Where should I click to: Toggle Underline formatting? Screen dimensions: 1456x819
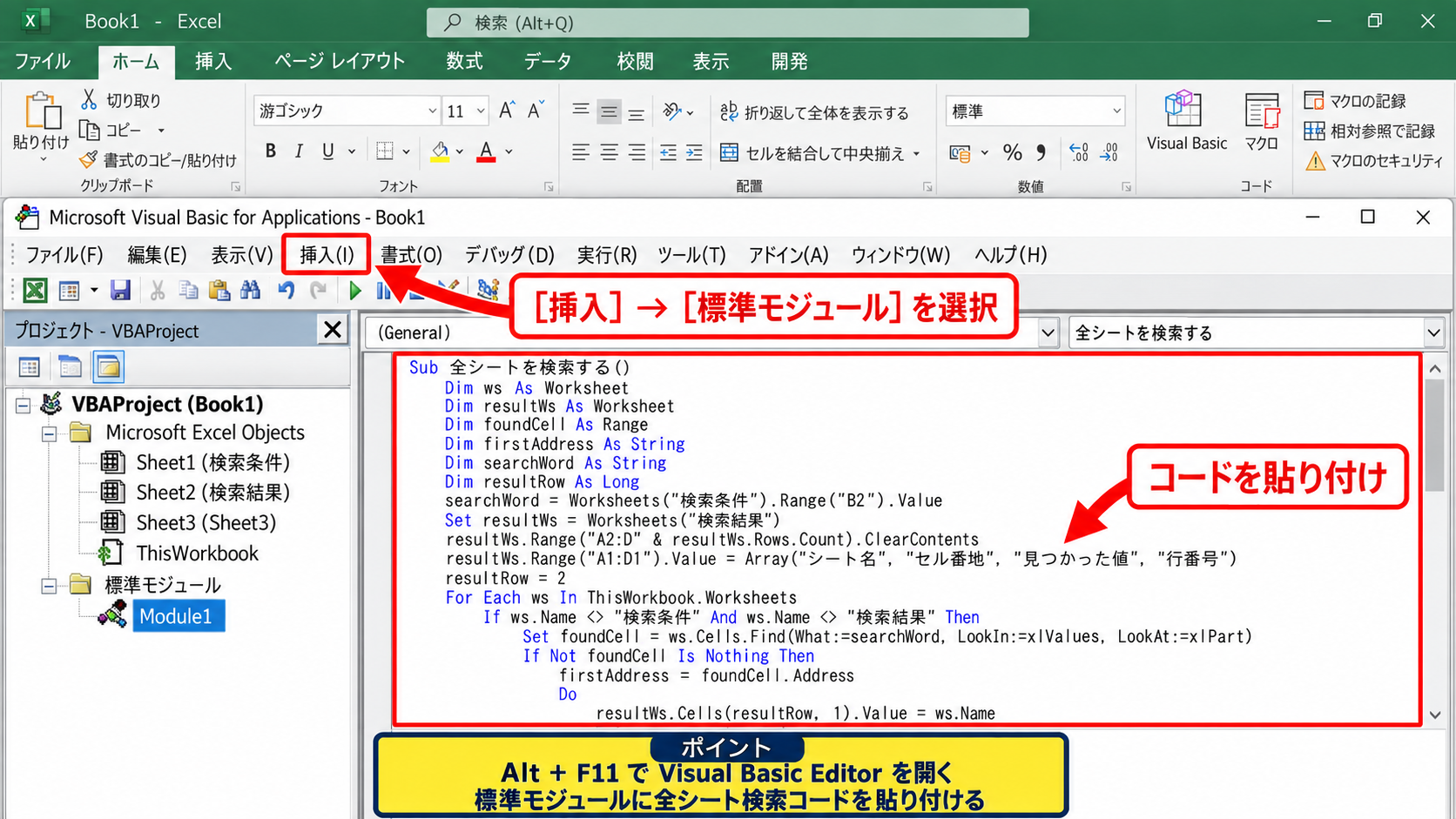click(x=327, y=151)
